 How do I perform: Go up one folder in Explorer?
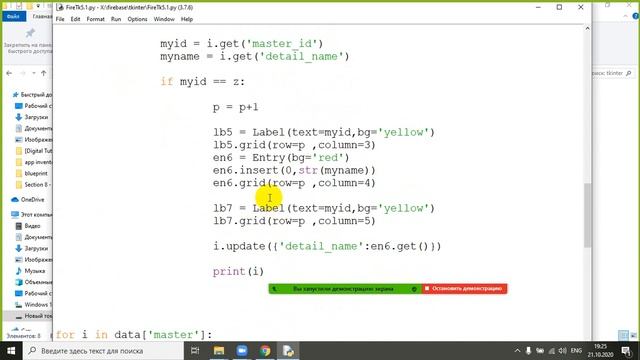pyautogui.click(x=44, y=73)
